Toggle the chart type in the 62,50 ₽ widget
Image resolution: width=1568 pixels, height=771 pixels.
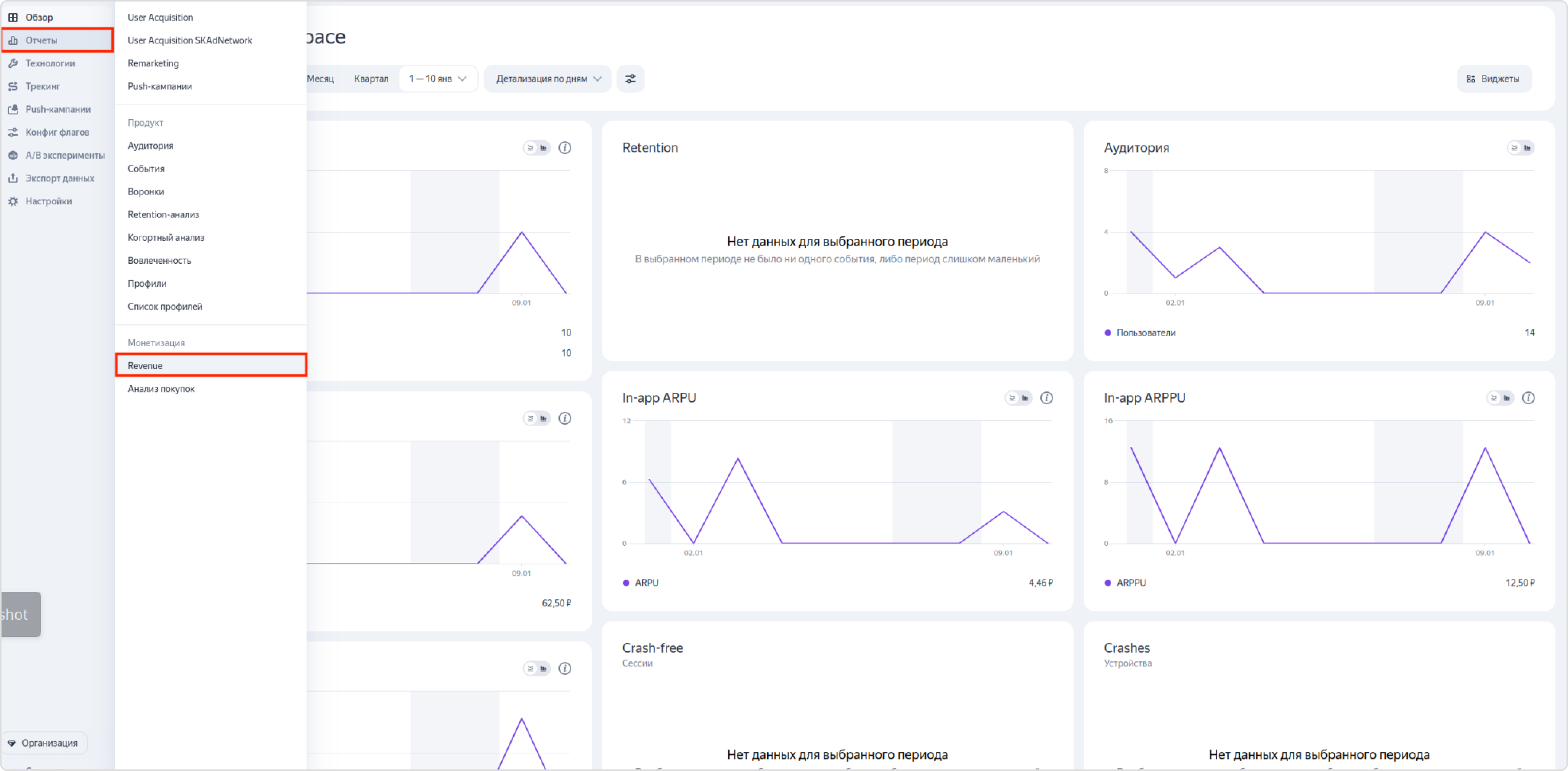pos(537,419)
